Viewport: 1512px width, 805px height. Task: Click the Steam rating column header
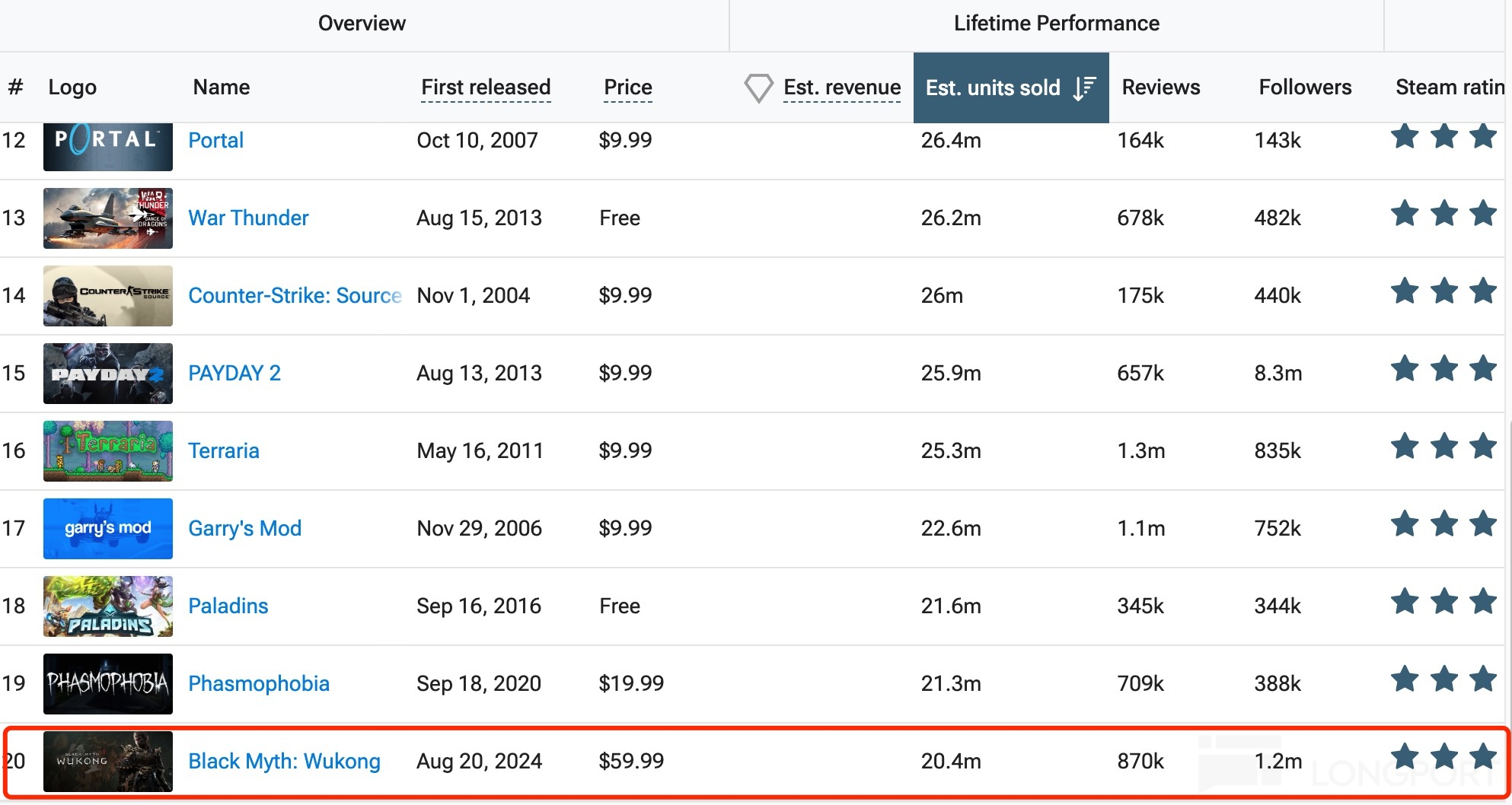point(1449,87)
